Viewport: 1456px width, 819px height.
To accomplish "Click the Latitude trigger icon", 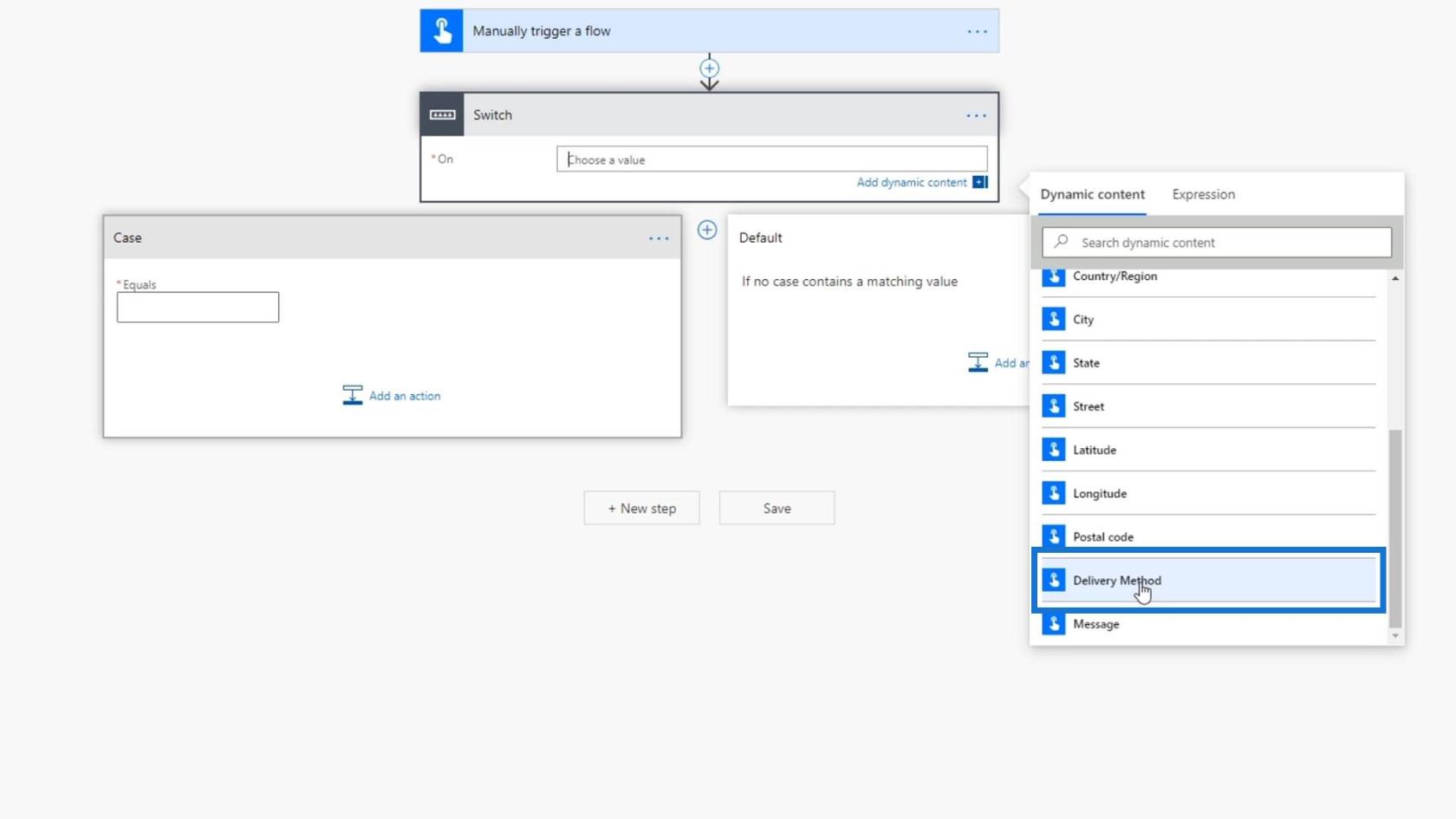I will [1053, 449].
